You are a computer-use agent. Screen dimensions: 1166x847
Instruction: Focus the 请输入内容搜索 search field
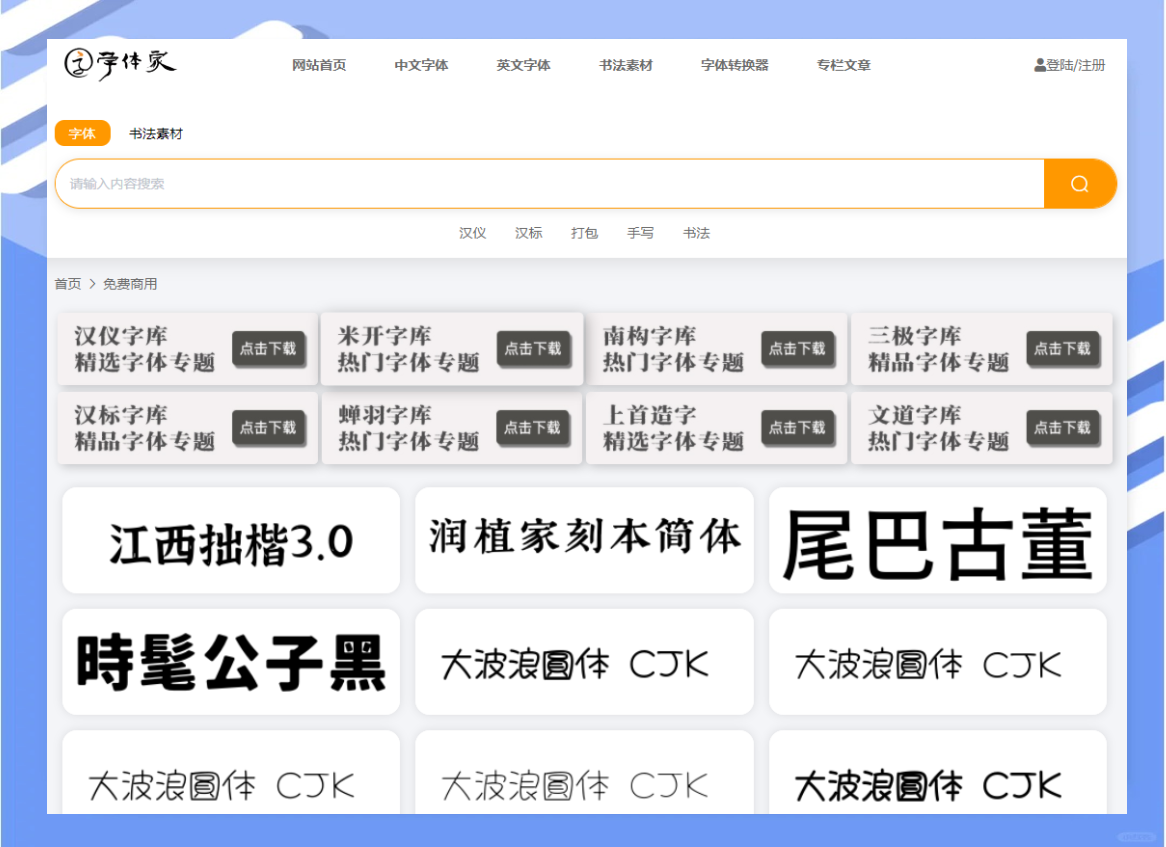[x=550, y=184]
